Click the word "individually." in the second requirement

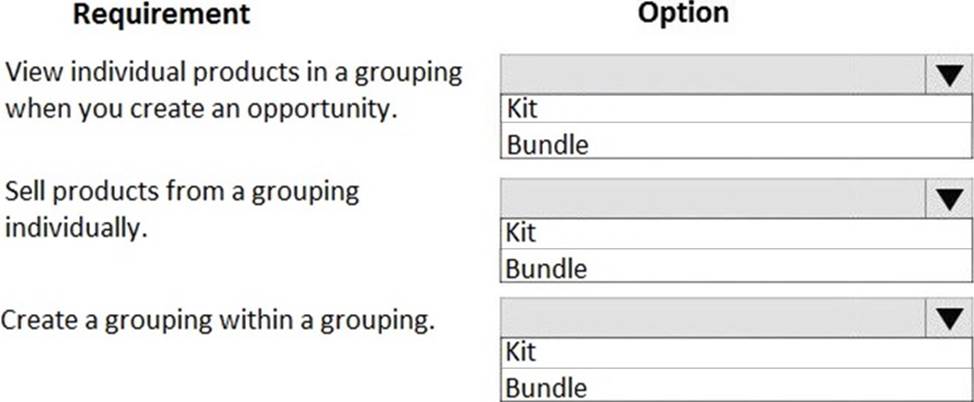pos(76,226)
